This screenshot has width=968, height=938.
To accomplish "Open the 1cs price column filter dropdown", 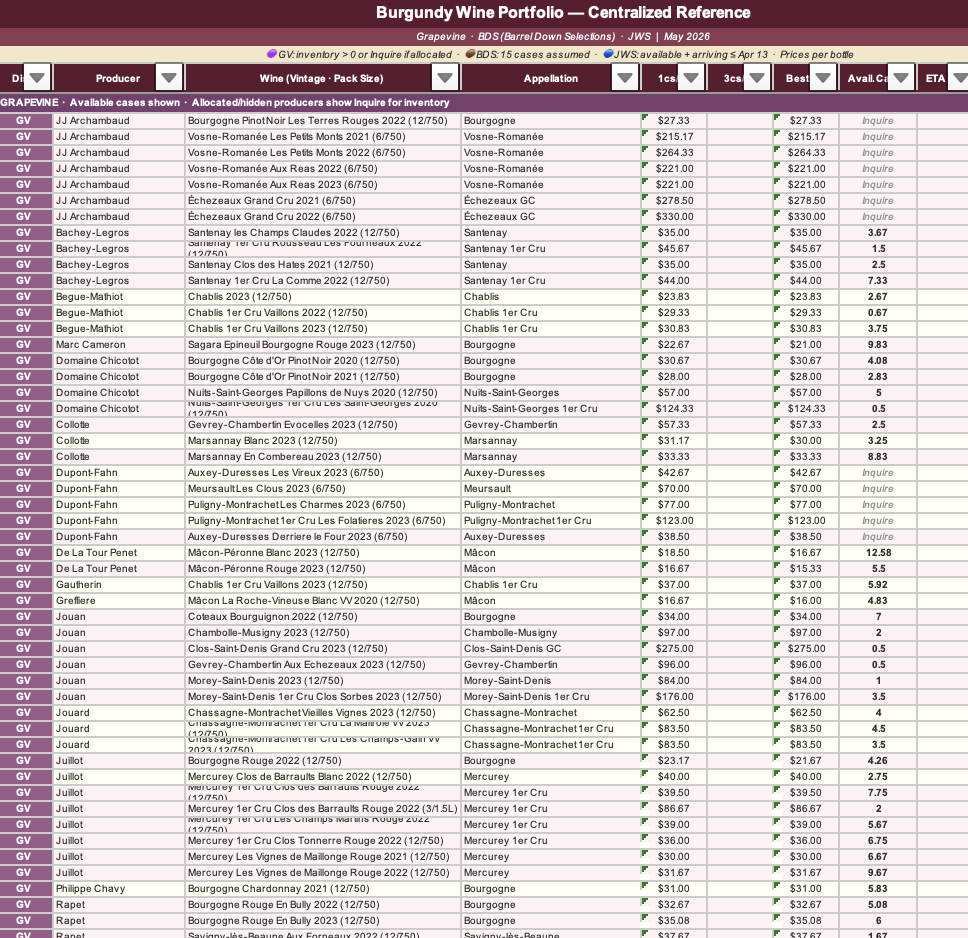I will (x=691, y=78).
